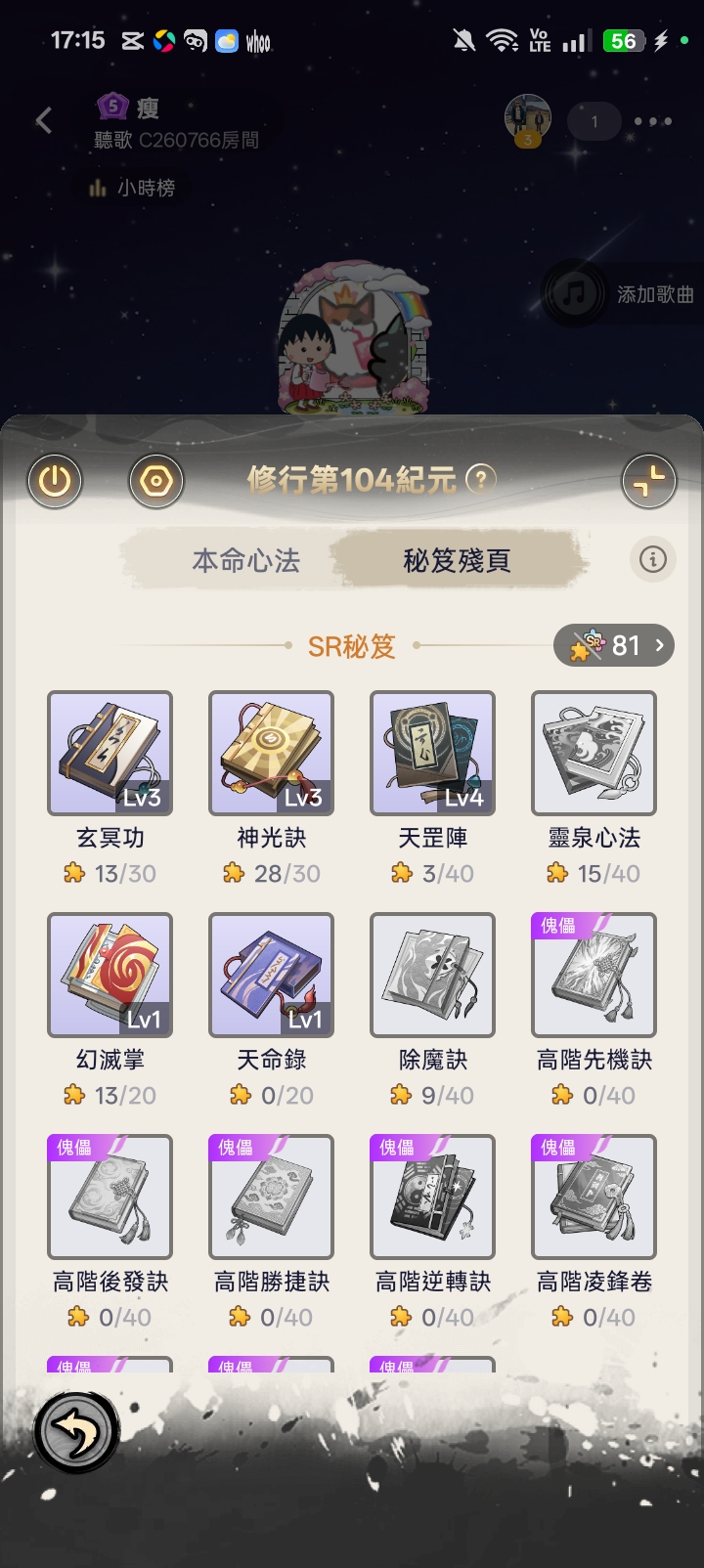Viewport: 704px width, 1568px height.
Task: Select the 玄冥功 manual icon
Action: click(110, 753)
